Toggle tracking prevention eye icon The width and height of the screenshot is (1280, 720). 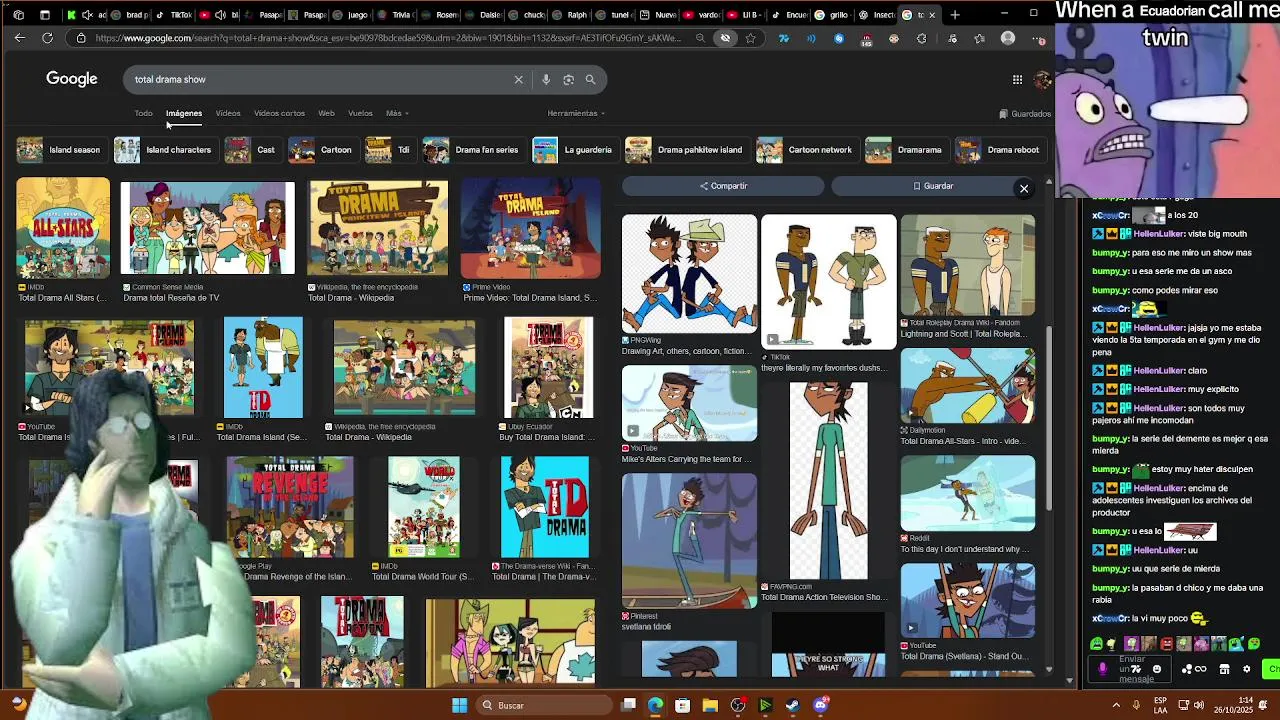(x=726, y=38)
